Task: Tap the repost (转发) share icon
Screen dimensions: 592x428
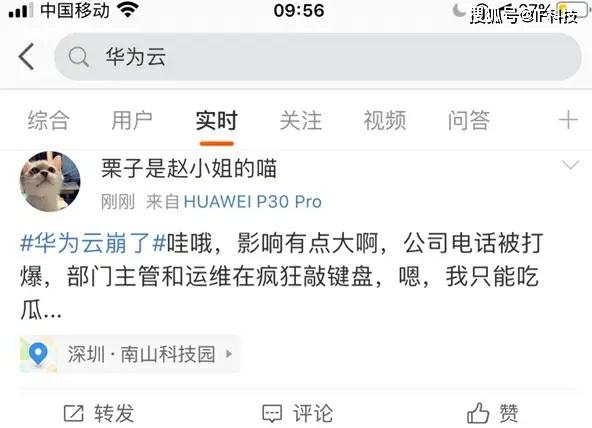Action: pos(74,413)
